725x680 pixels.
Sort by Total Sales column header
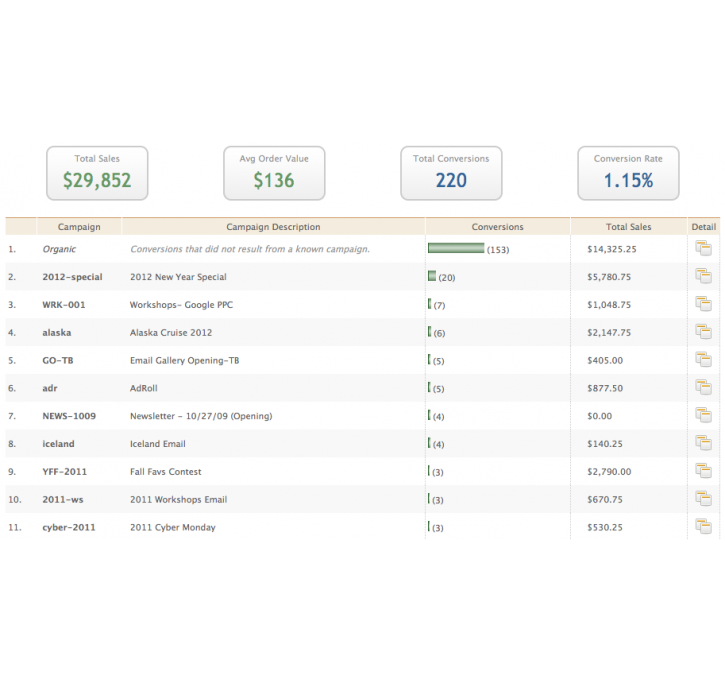(x=628, y=227)
